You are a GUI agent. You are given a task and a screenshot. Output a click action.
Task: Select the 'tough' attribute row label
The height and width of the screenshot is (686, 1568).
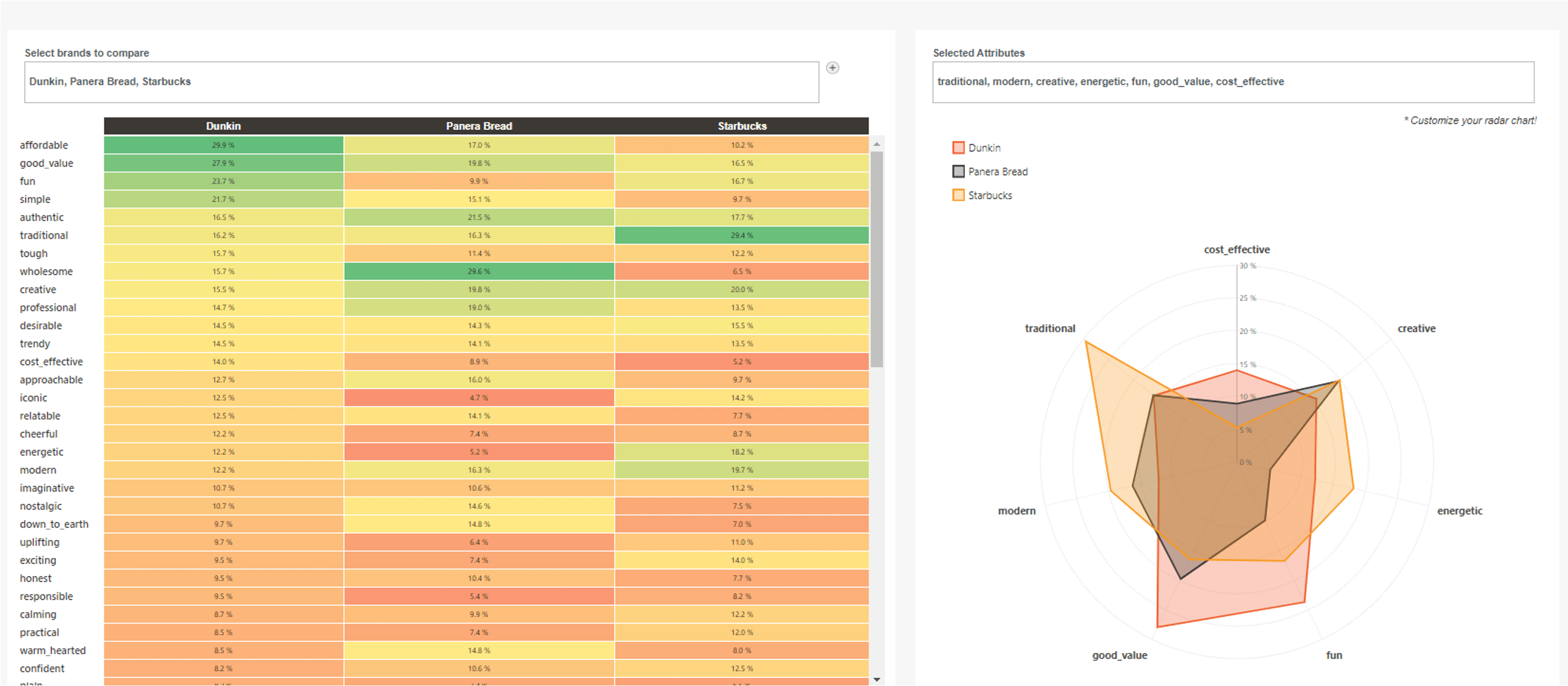[x=33, y=253]
